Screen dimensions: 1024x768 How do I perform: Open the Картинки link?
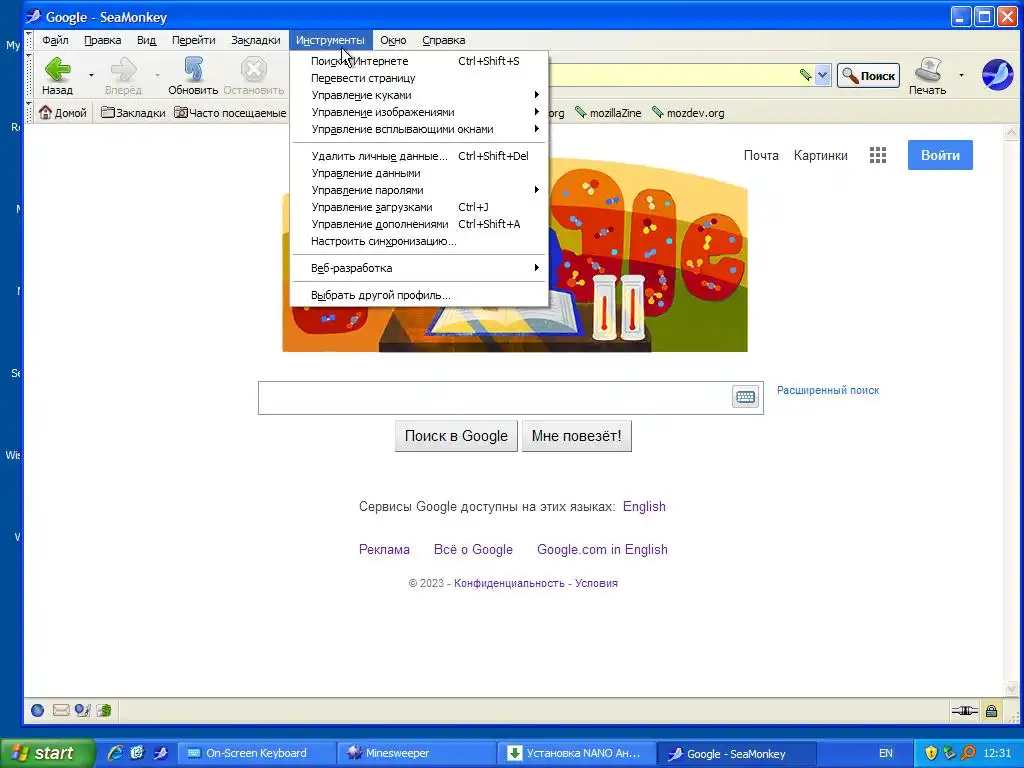click(820, 155)
